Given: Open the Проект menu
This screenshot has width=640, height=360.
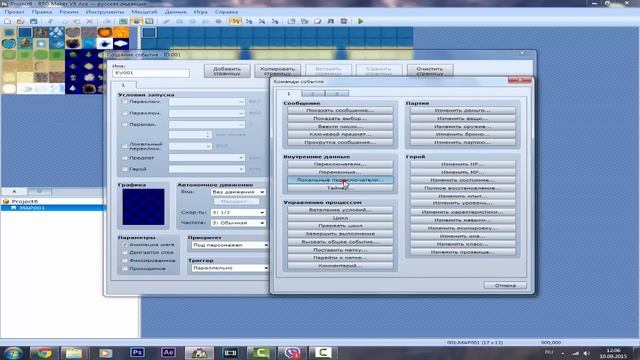Looking at the screenshot, I should (14, 12).
